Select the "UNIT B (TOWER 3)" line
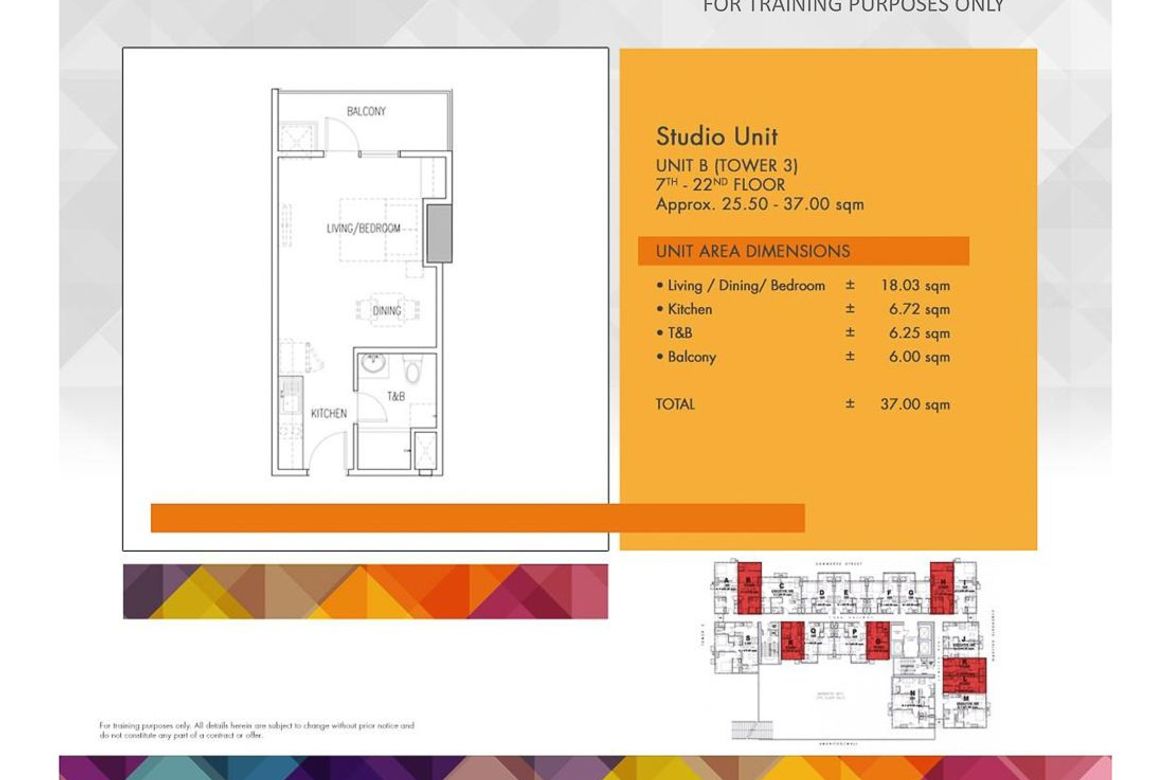The height and width of the screenshot is (780, 1170). coord(727,166)
